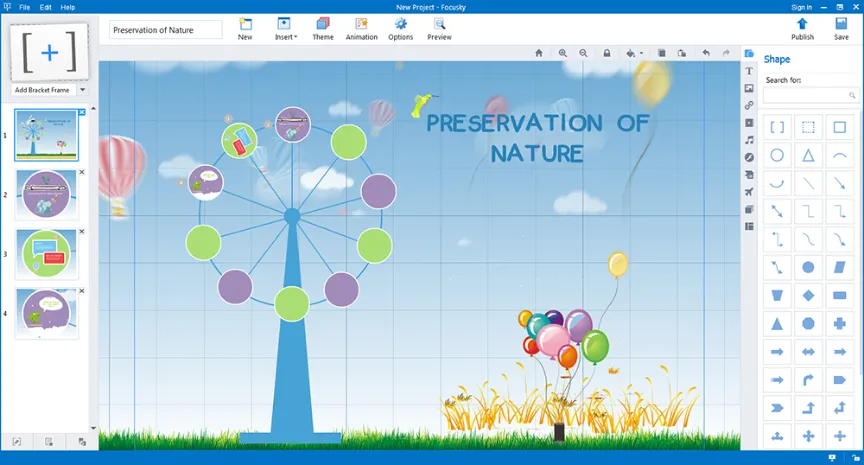Select the airplane icon in sidebar
The height and width of the screenshot is (465, 864).
click(x=749, y=192)
